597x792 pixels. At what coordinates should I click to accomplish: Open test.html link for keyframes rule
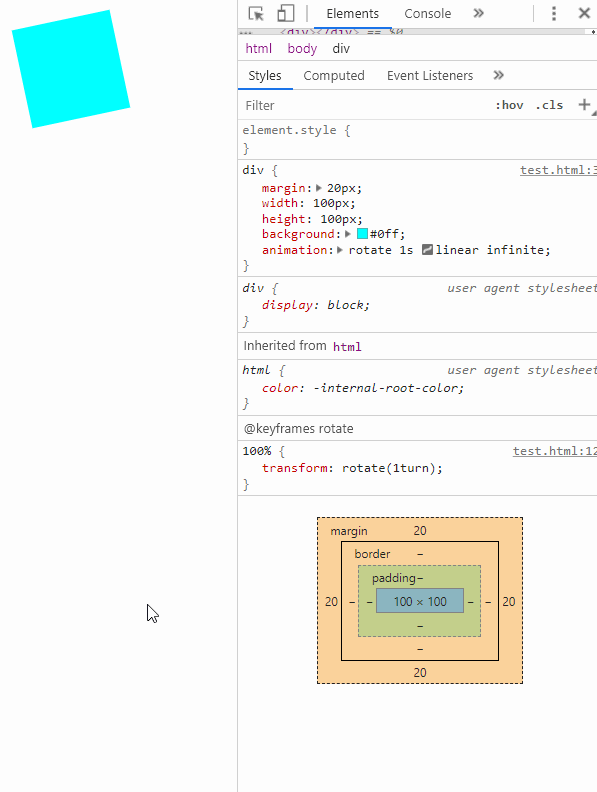click(555, 451)
